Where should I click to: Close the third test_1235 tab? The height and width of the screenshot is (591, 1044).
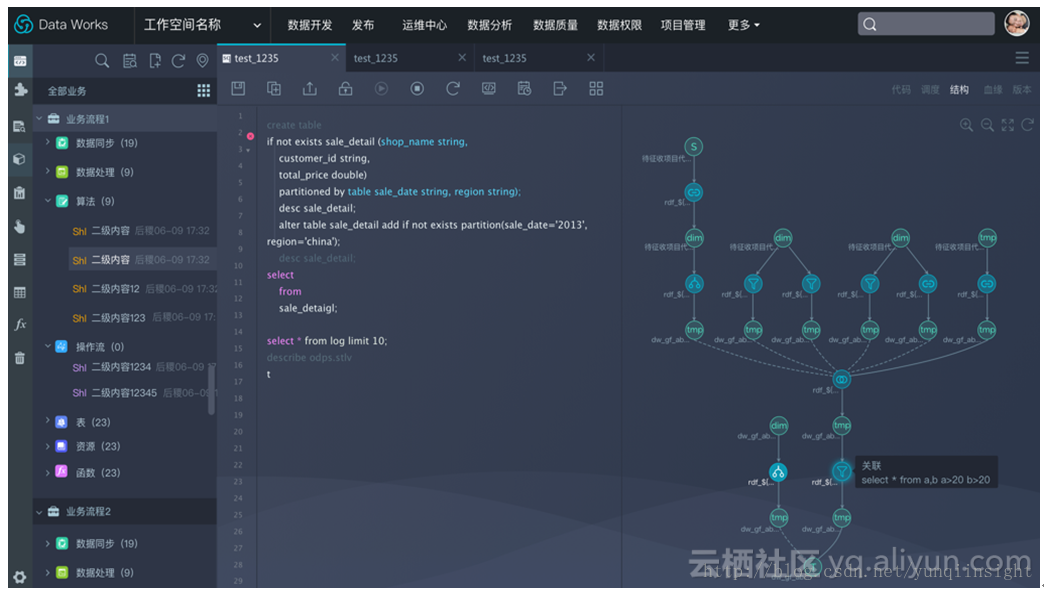591,58
